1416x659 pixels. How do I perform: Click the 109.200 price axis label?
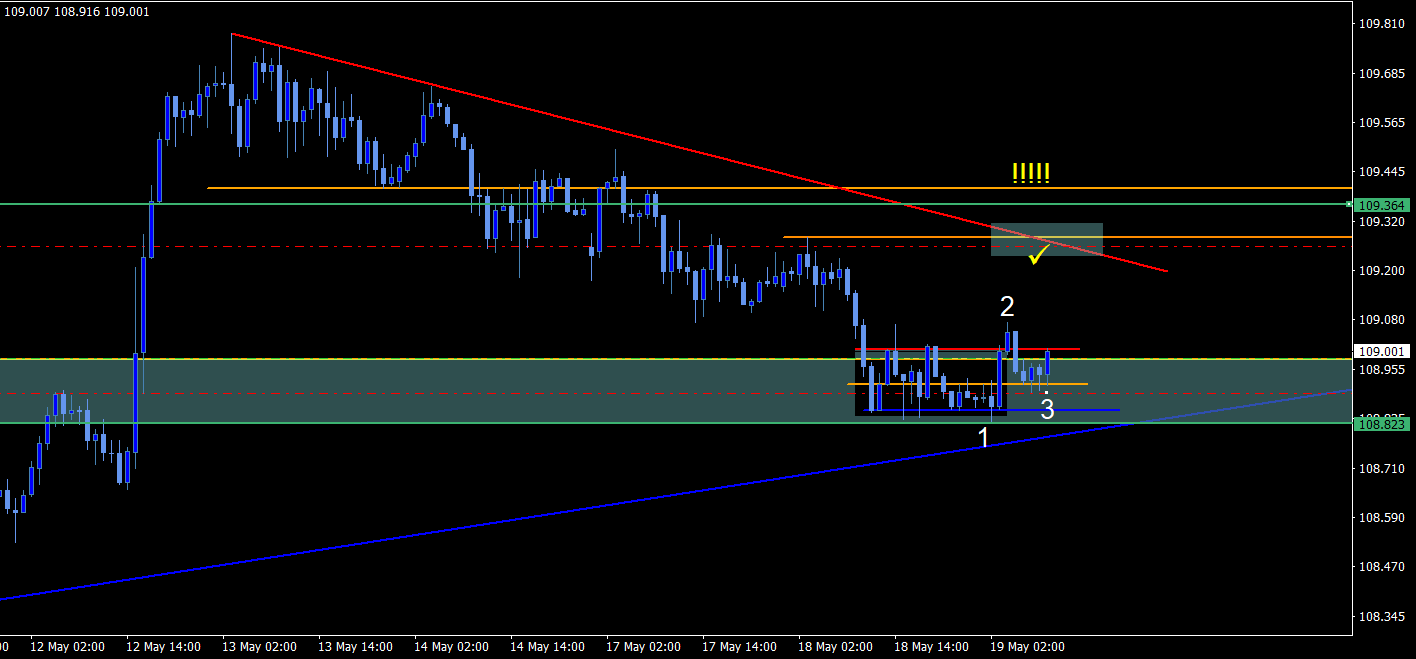[1381, 271]
